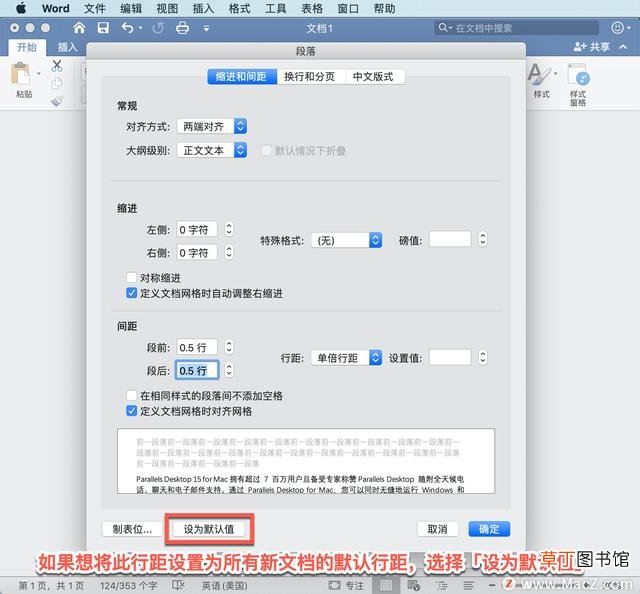Click the print layout view icon in status bar
Screen dimensions: 640x594
click(386, 586)
